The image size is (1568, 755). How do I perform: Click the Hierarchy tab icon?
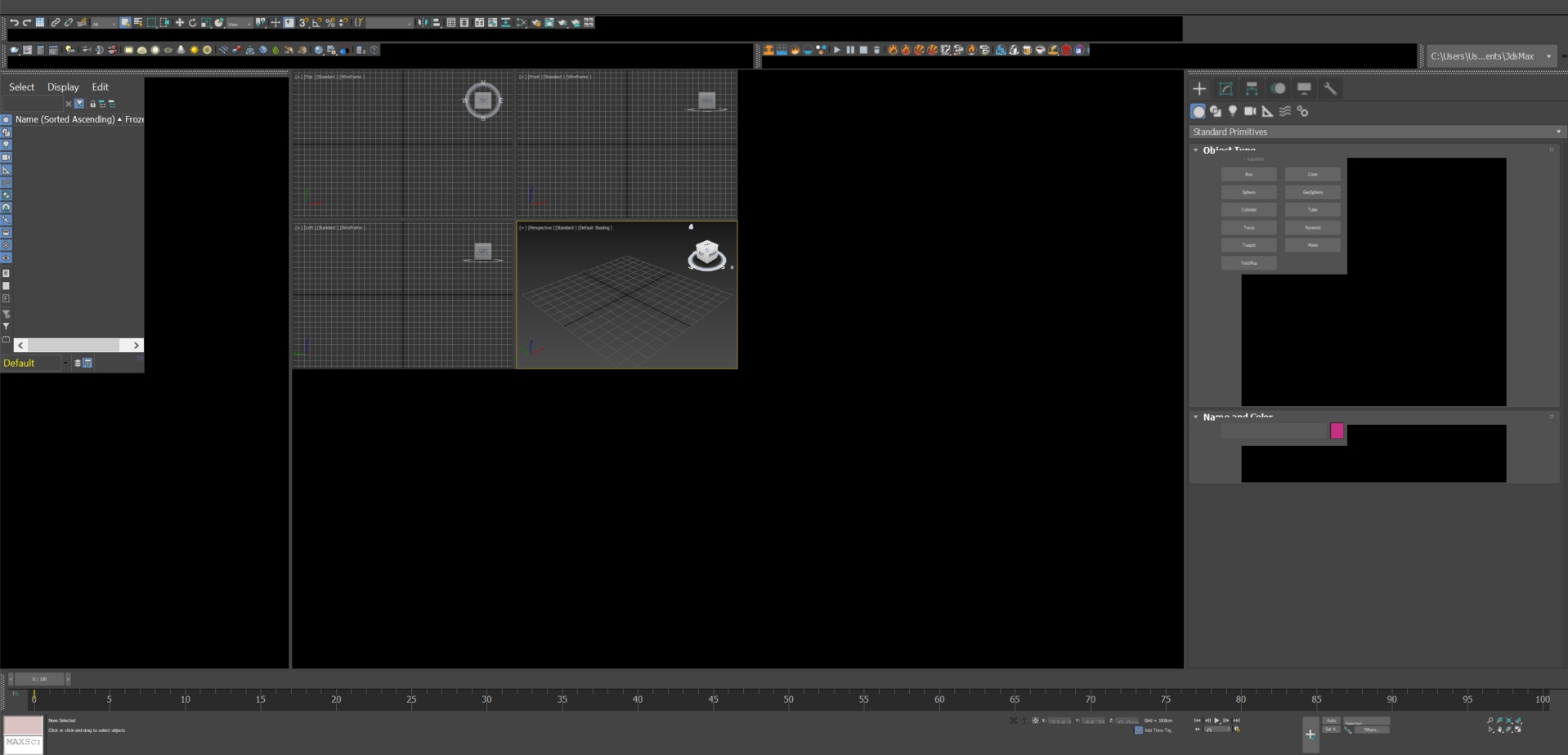1252,89
